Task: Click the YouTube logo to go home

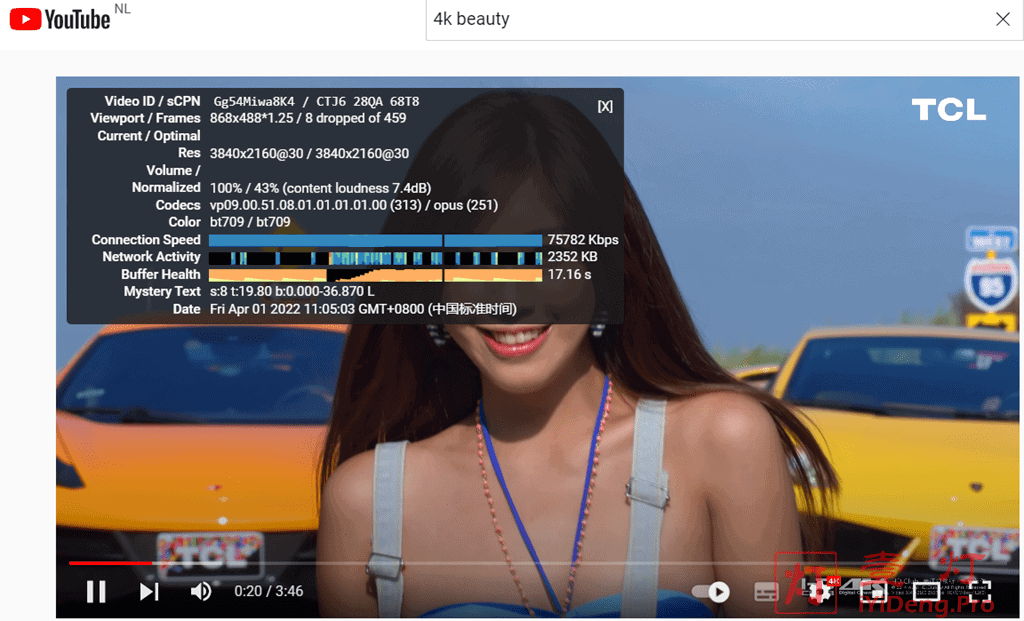Action: click(x=60, y=19)
